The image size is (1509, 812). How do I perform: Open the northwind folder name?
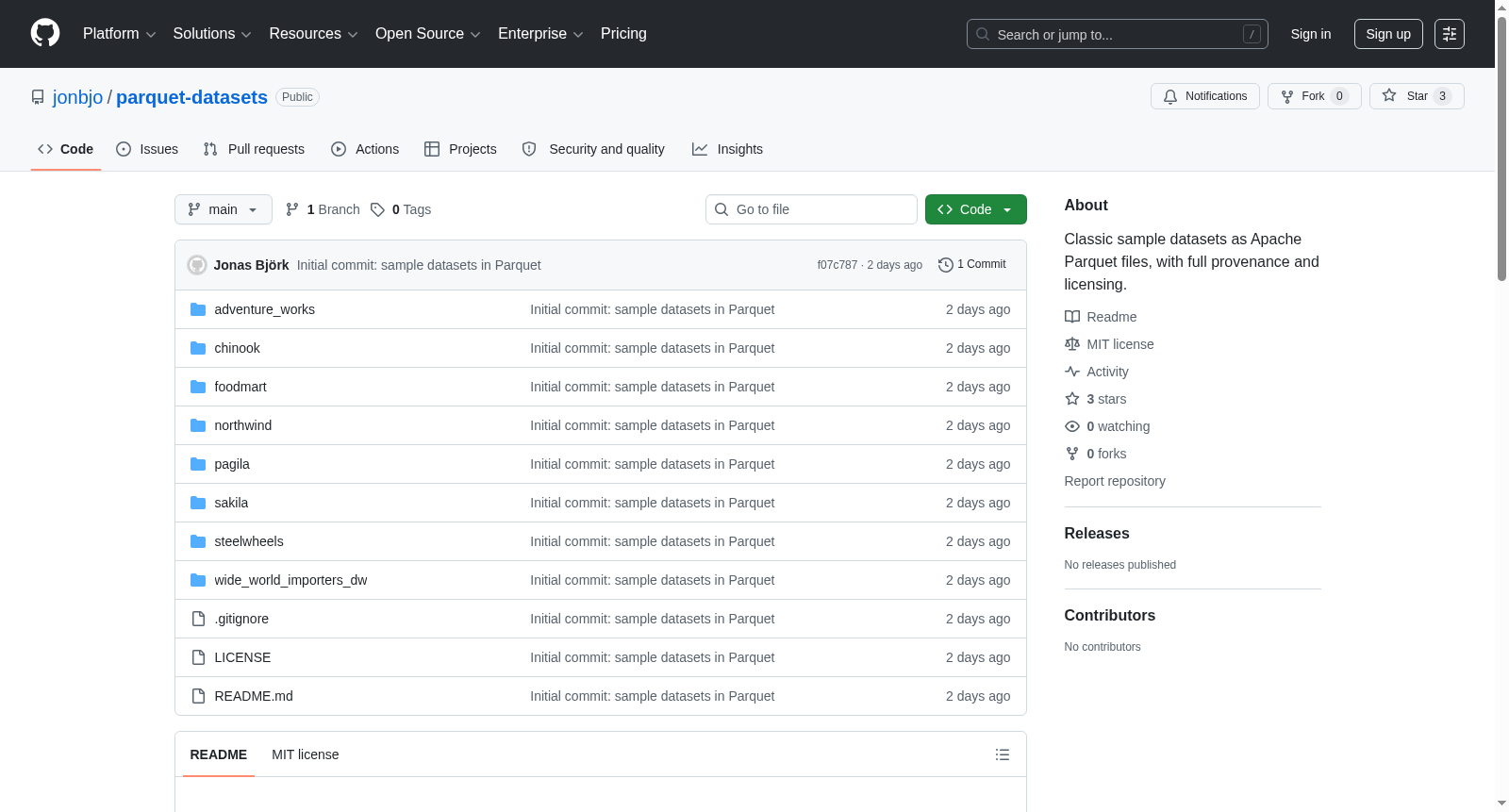243,425
